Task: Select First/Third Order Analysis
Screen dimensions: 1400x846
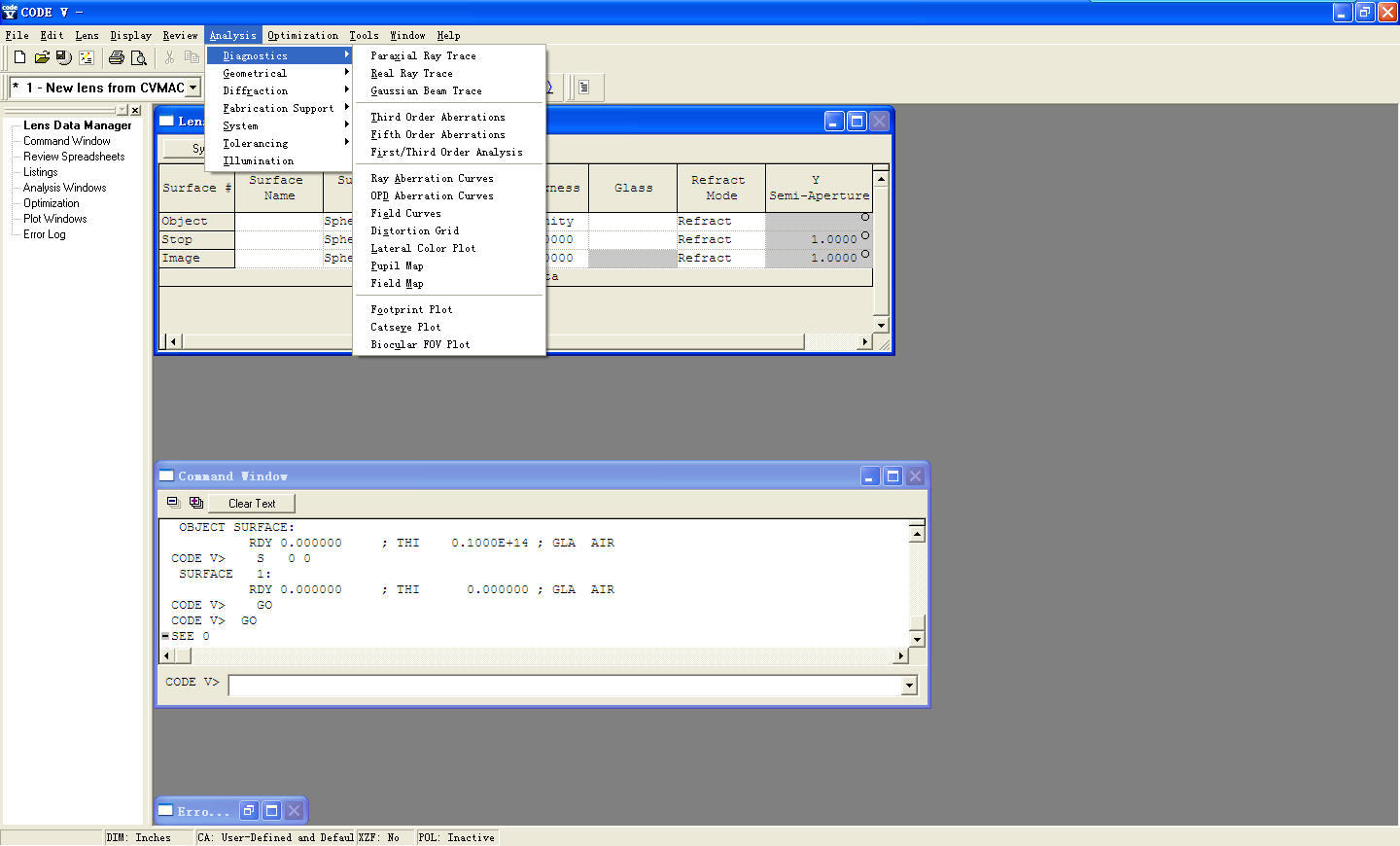Action: tap(449, 152)
